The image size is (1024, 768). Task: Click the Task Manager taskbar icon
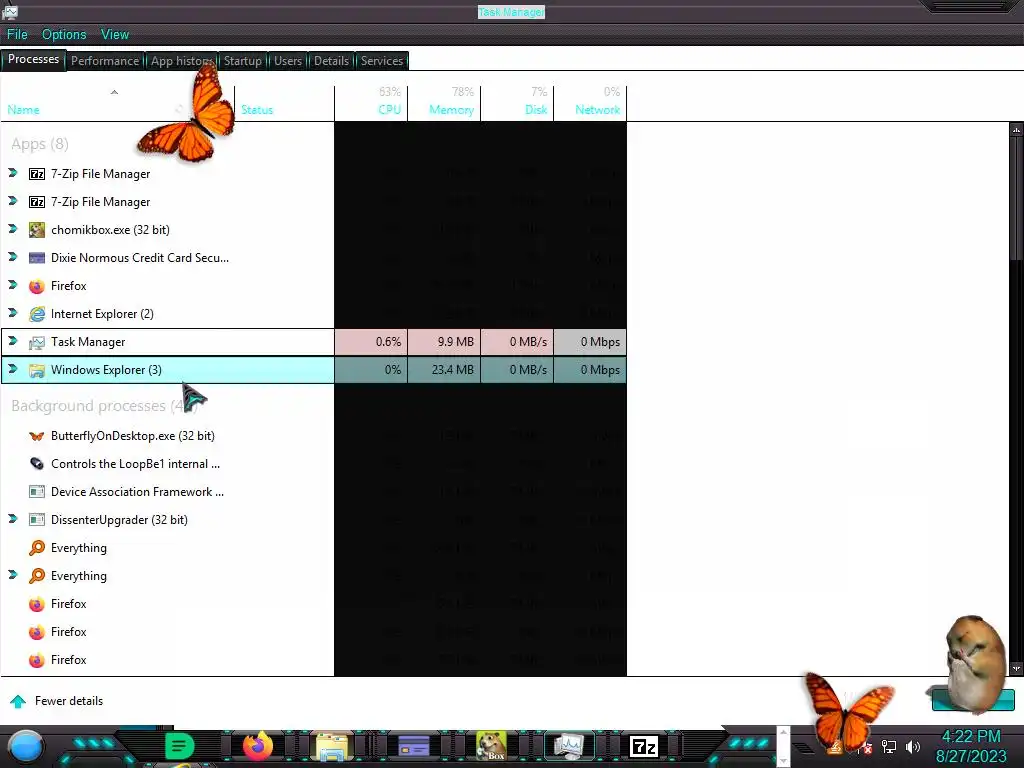click(x=569, y=746)
